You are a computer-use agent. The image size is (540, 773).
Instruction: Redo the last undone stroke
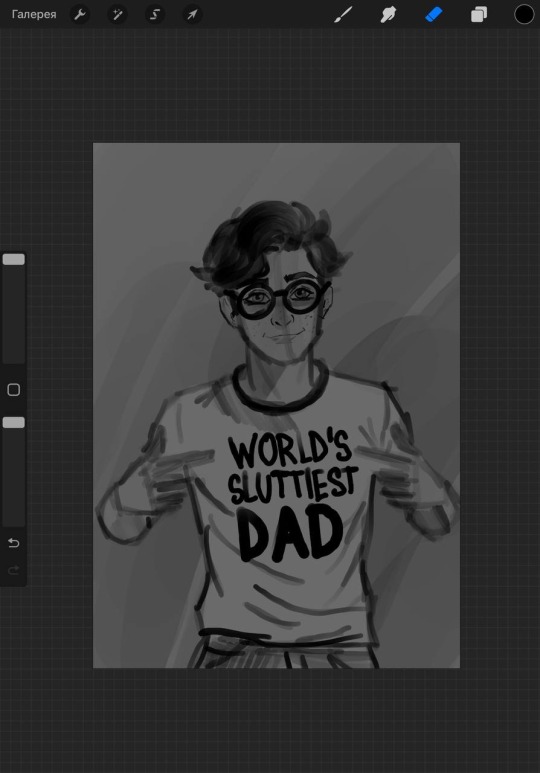coord(14,570)
